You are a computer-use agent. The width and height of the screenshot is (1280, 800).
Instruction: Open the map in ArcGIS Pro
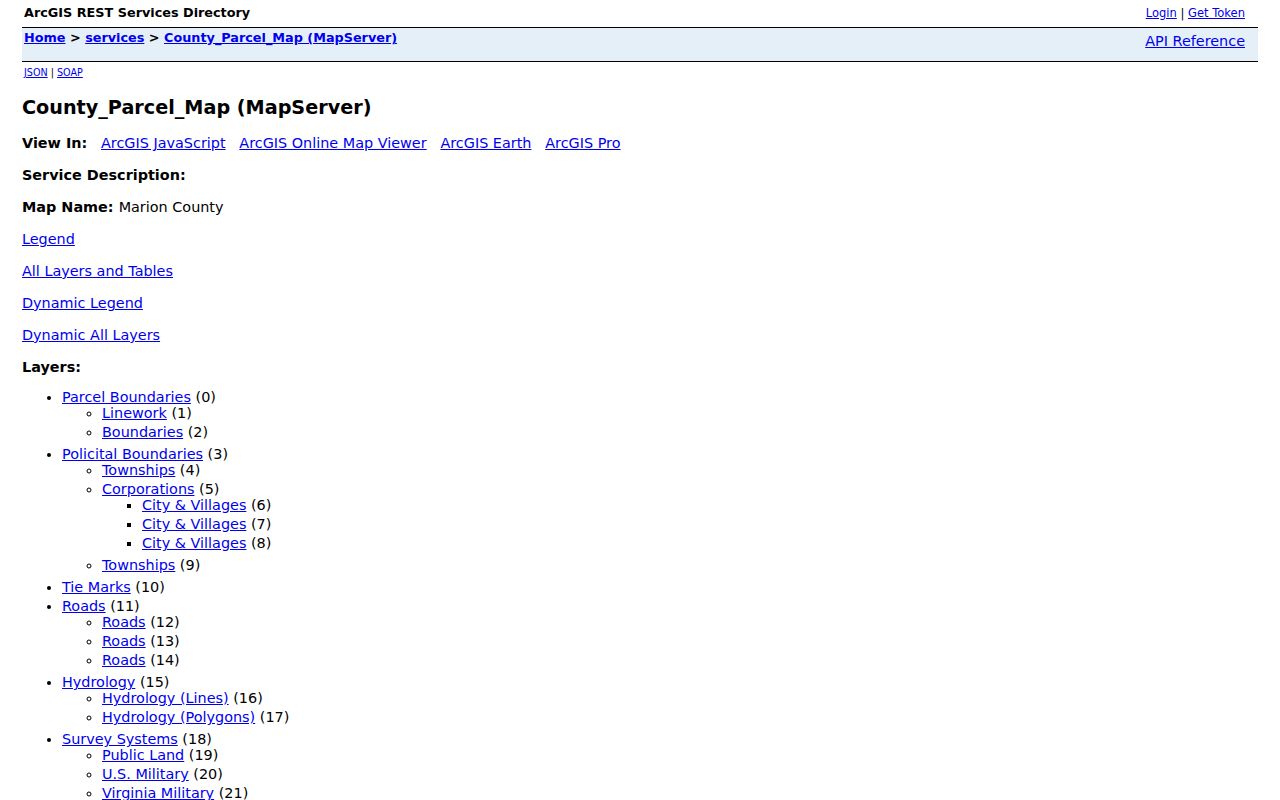583,143
